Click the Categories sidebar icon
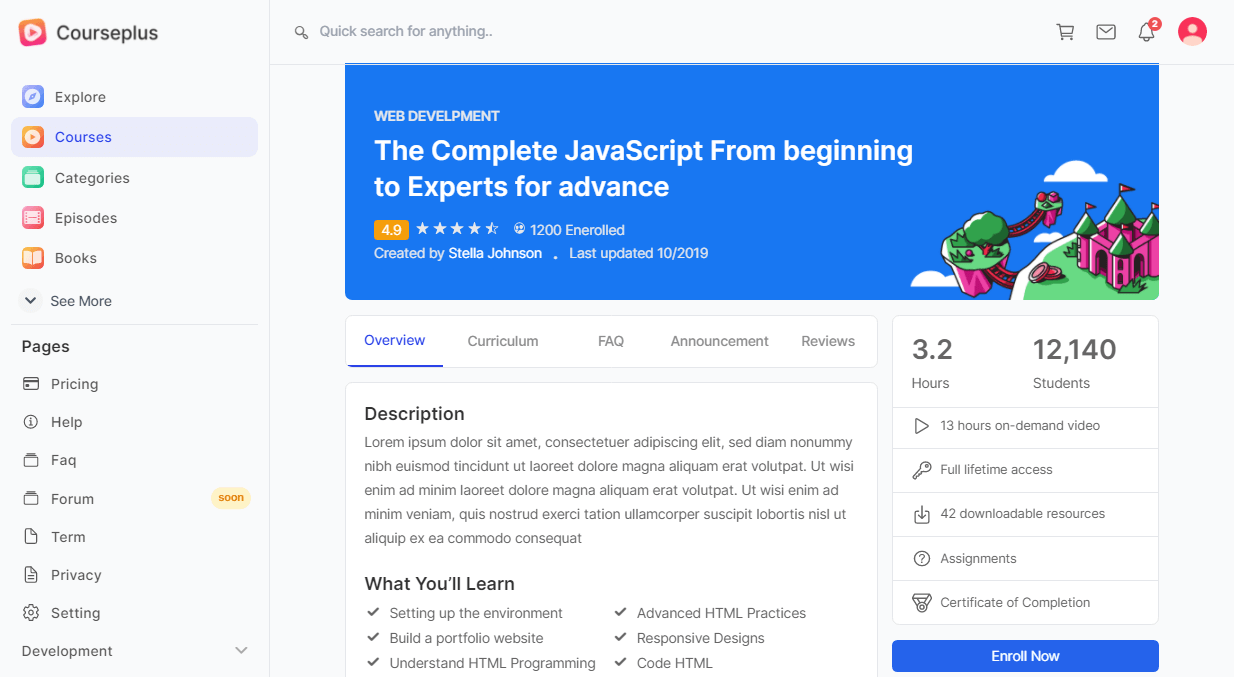Image resolution: width=1234 pixels, height=677 pixels. (33, 178)
